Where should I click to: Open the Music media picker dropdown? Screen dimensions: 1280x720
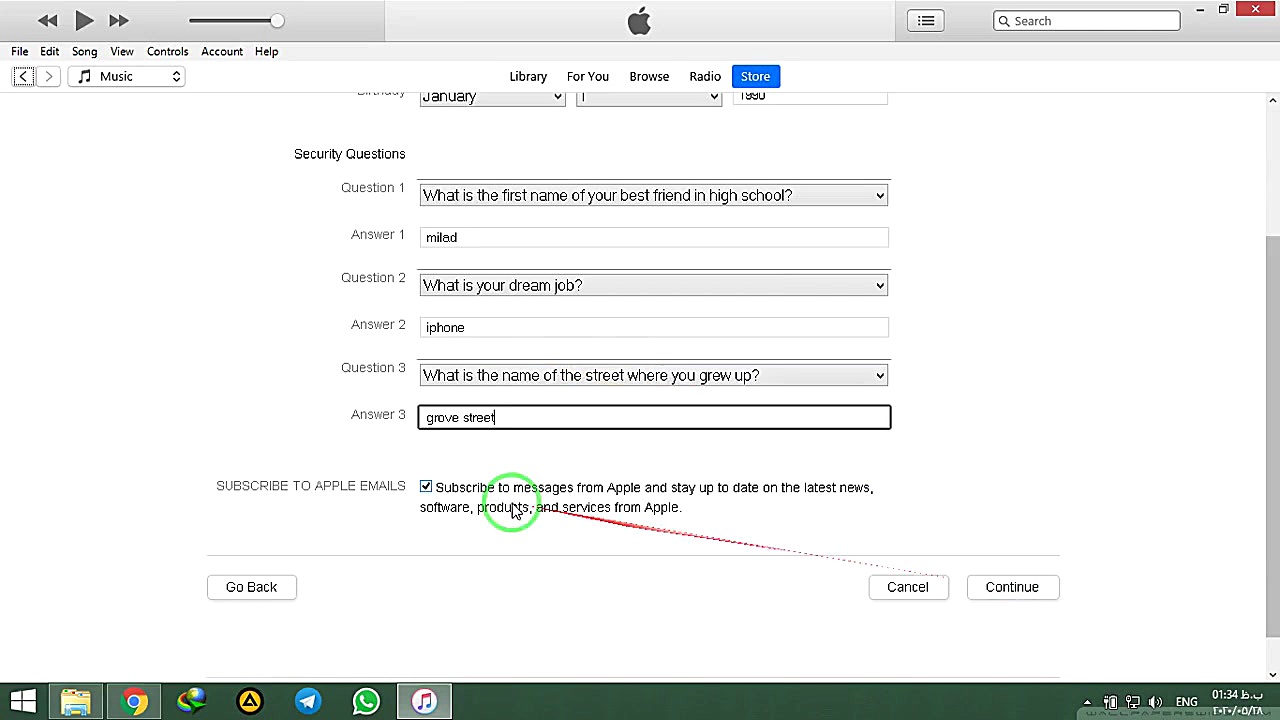click(128, 76)
